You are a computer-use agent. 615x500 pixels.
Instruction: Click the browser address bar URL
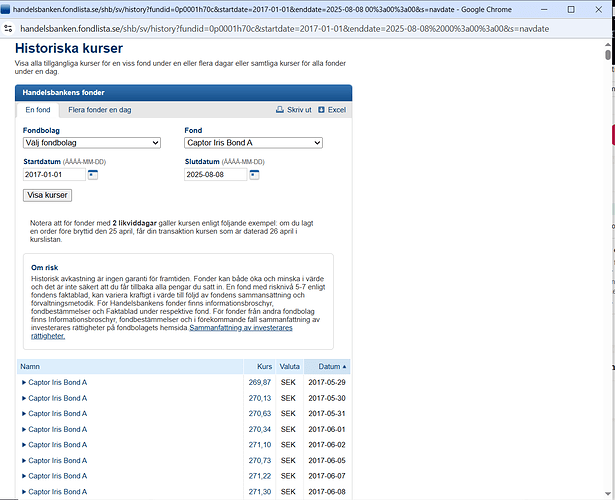coord(284,29)
